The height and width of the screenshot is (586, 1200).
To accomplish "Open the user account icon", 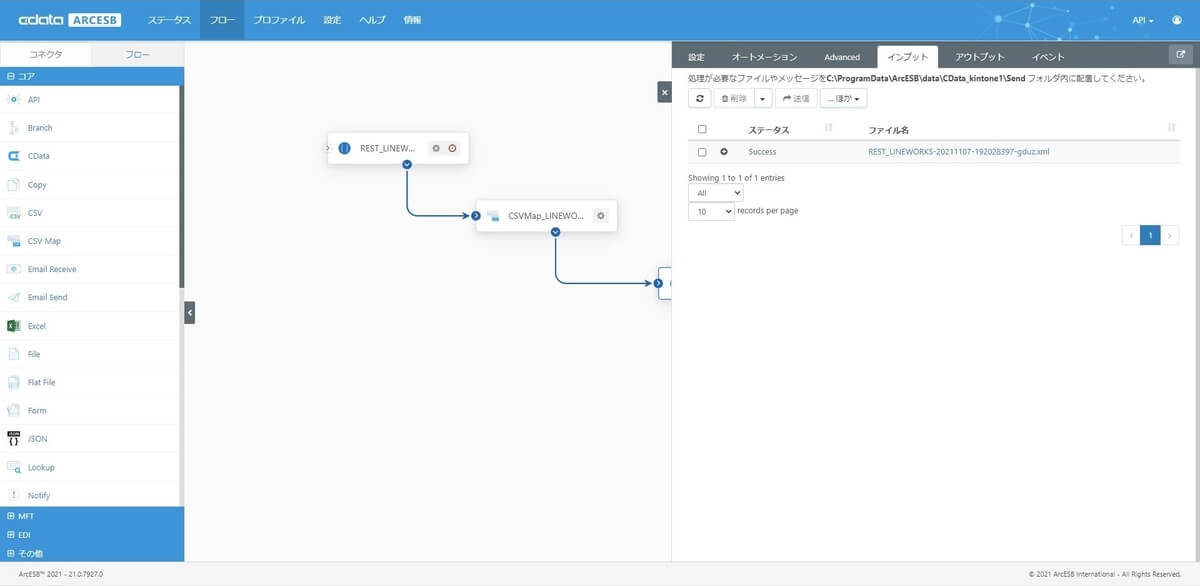I will (x=1177, y=20).
